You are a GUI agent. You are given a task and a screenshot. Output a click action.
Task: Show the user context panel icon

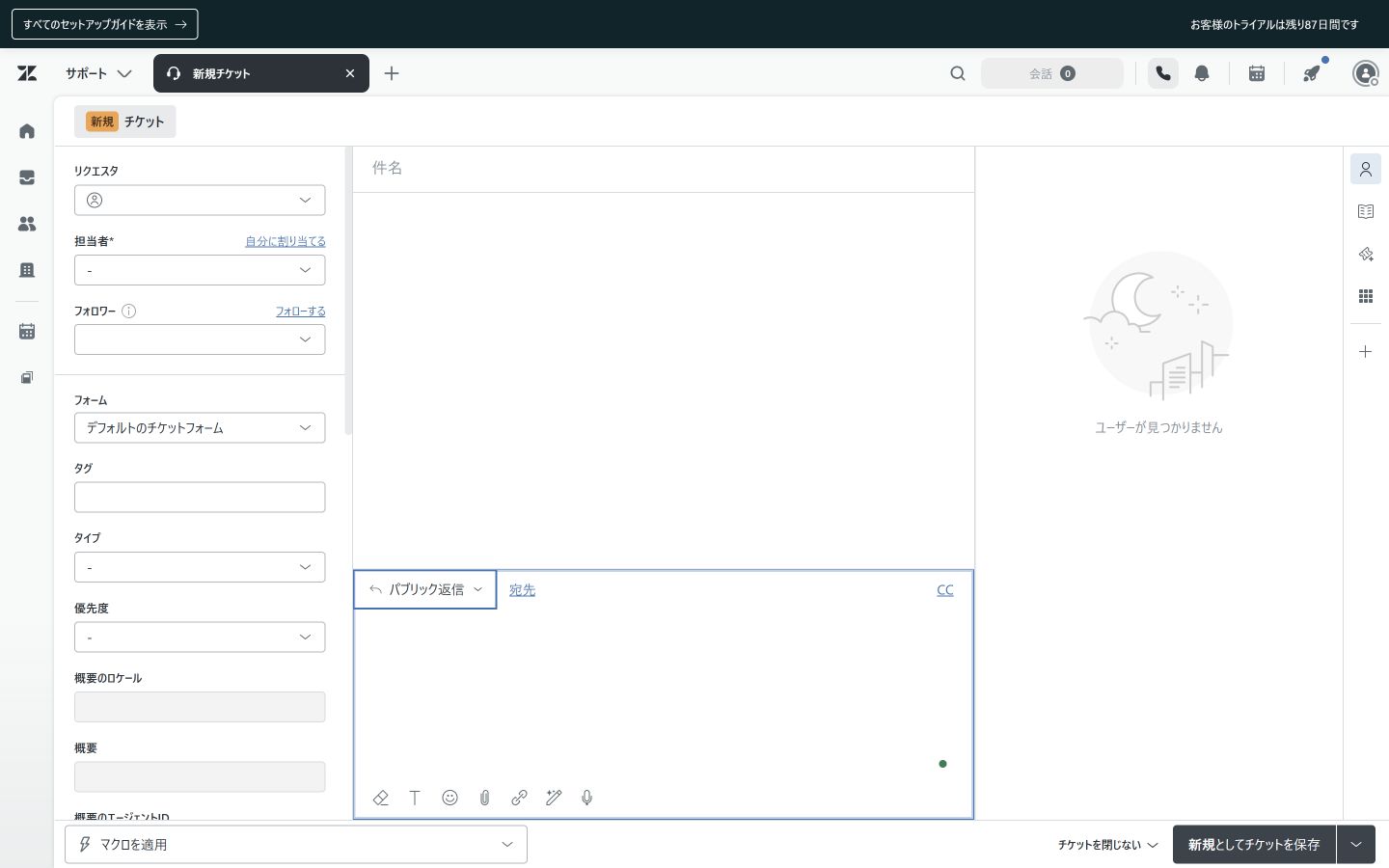1366,170
